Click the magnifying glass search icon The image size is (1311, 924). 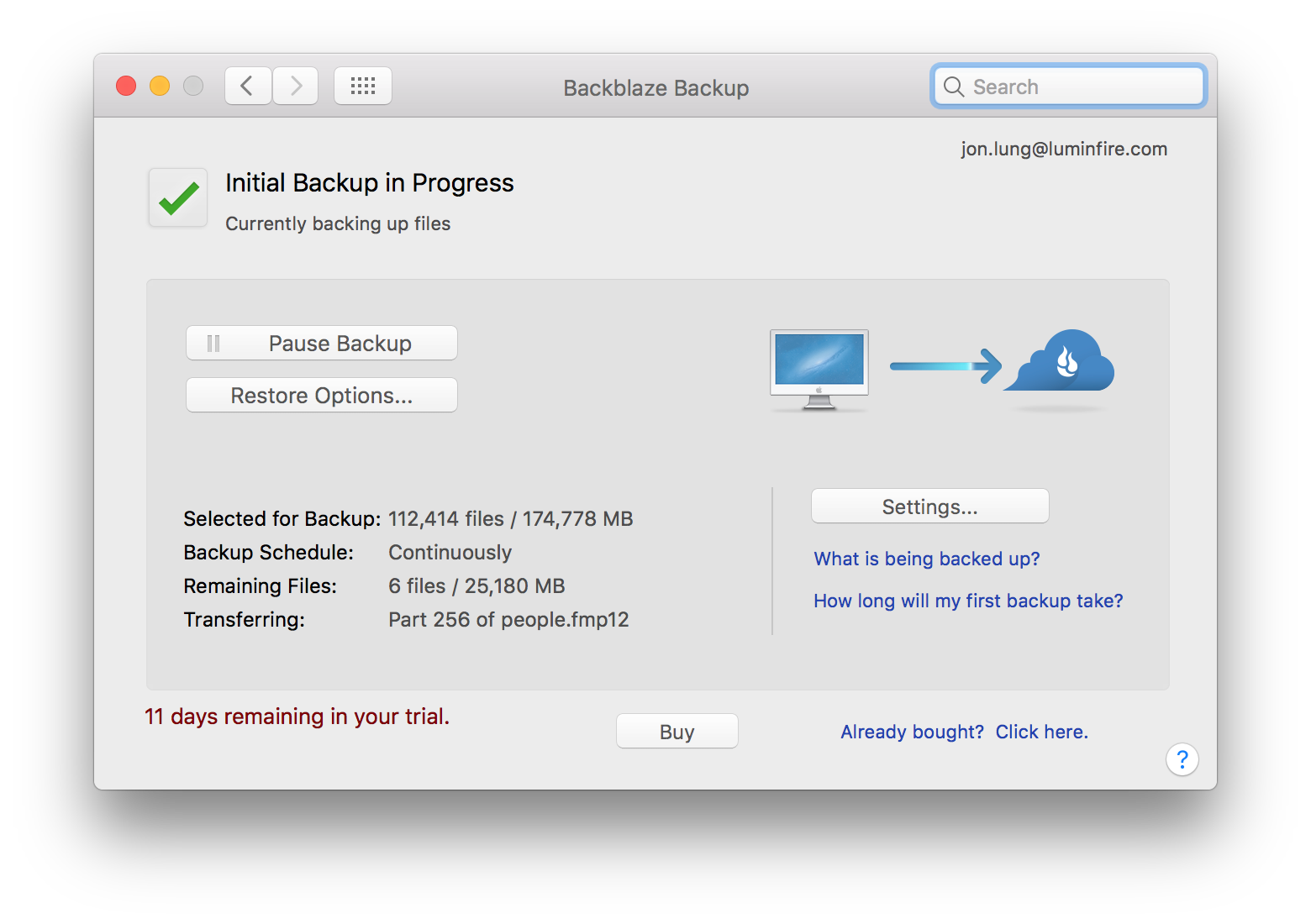click(954, 87)
